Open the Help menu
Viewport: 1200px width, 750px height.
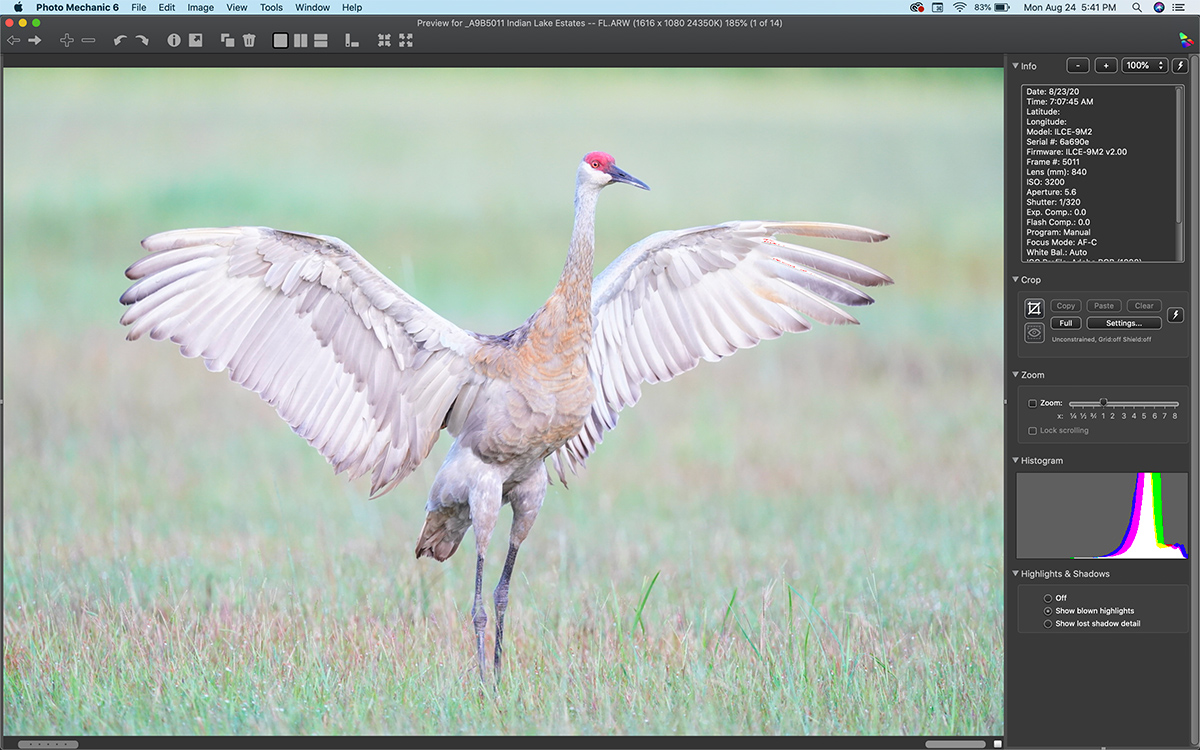(352, 7)
